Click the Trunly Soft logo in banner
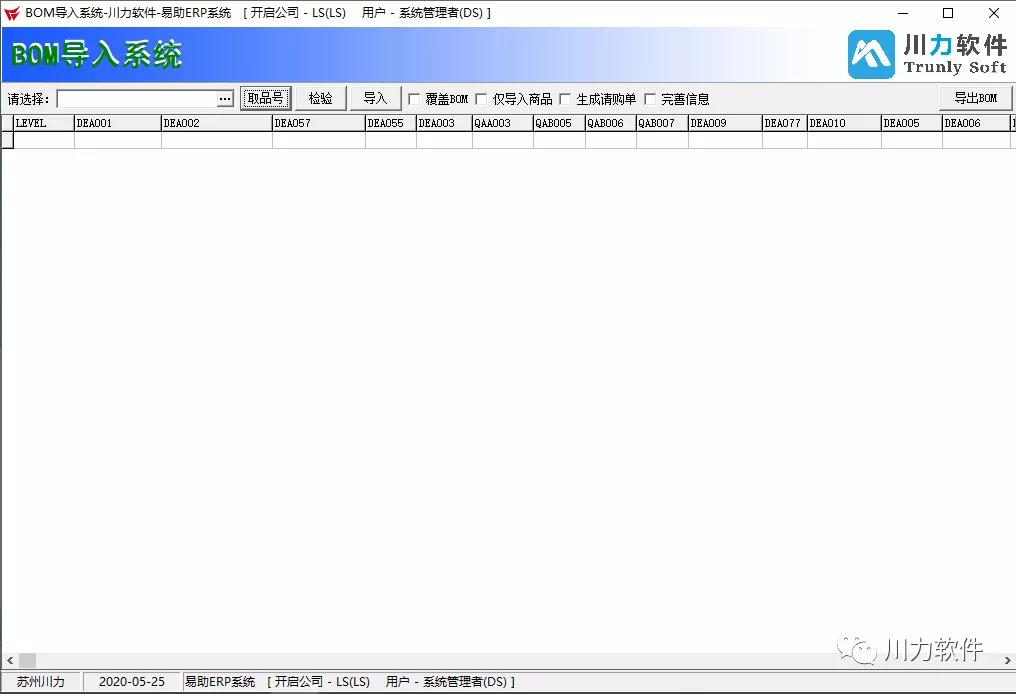The height and width of the screenshot is (694, 1016). coord(927,54)
